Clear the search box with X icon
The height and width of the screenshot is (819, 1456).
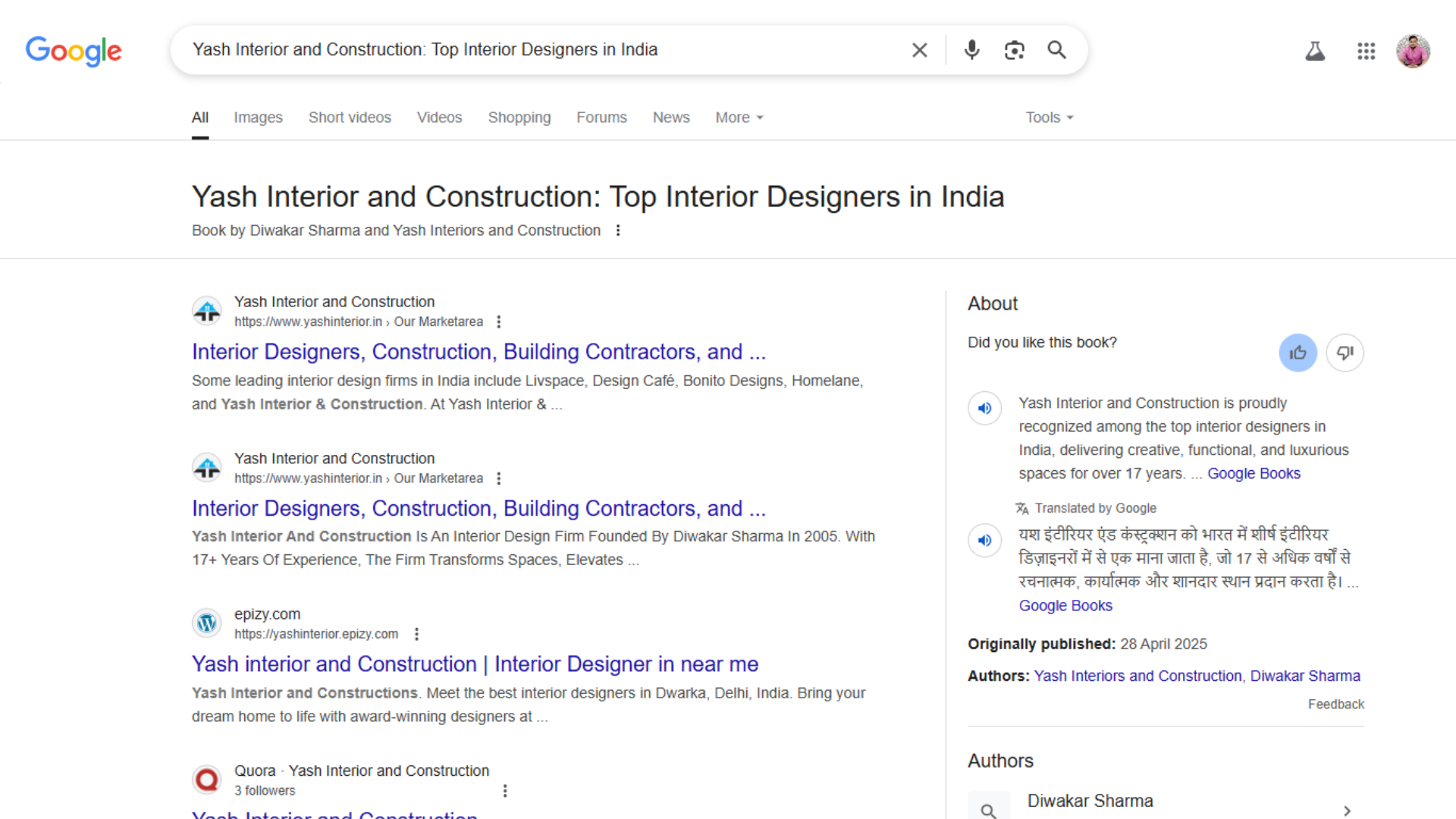click(919, 50)
